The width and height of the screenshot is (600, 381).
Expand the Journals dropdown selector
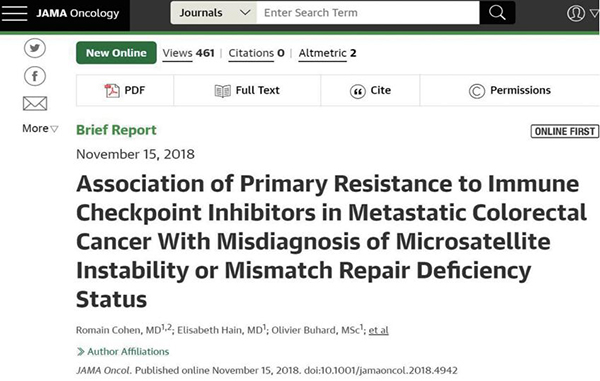point(214,13)
